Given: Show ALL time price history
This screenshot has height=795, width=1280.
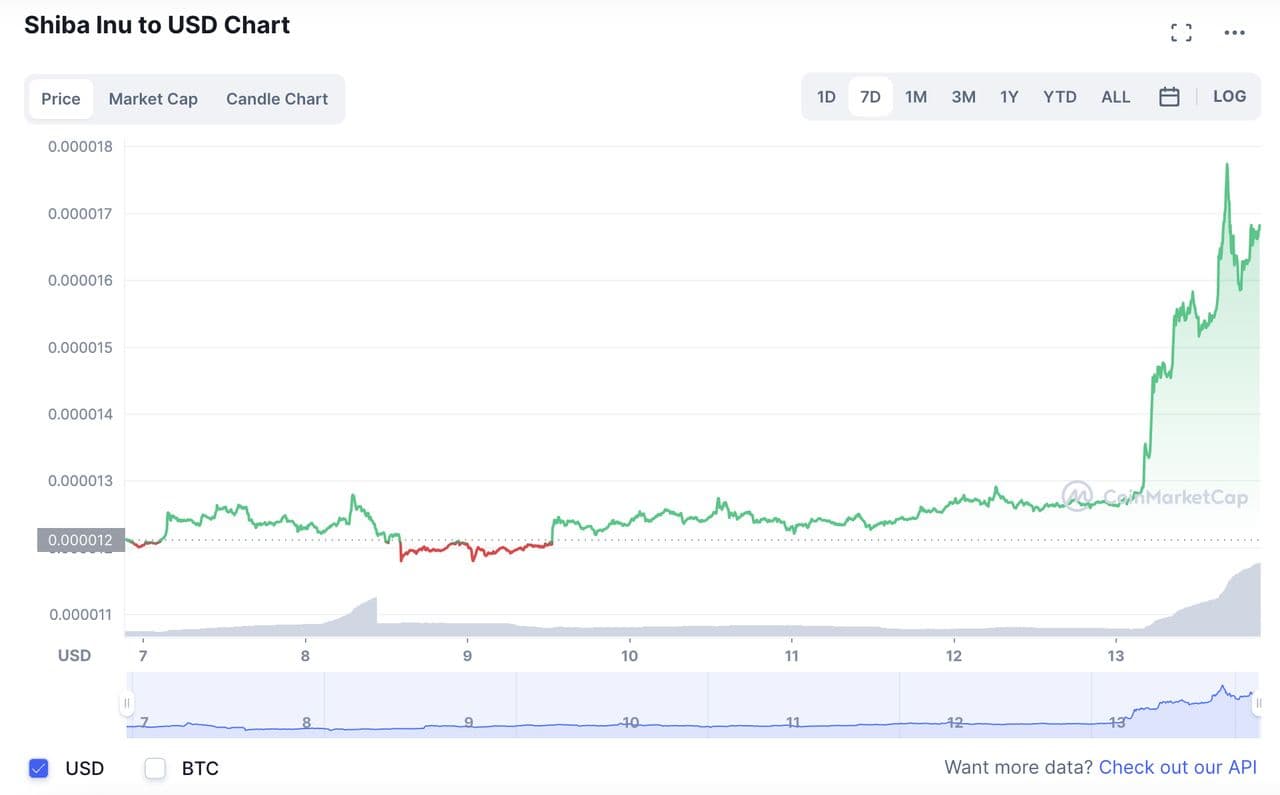Looking at the screenshot, I should point(1115,97).
